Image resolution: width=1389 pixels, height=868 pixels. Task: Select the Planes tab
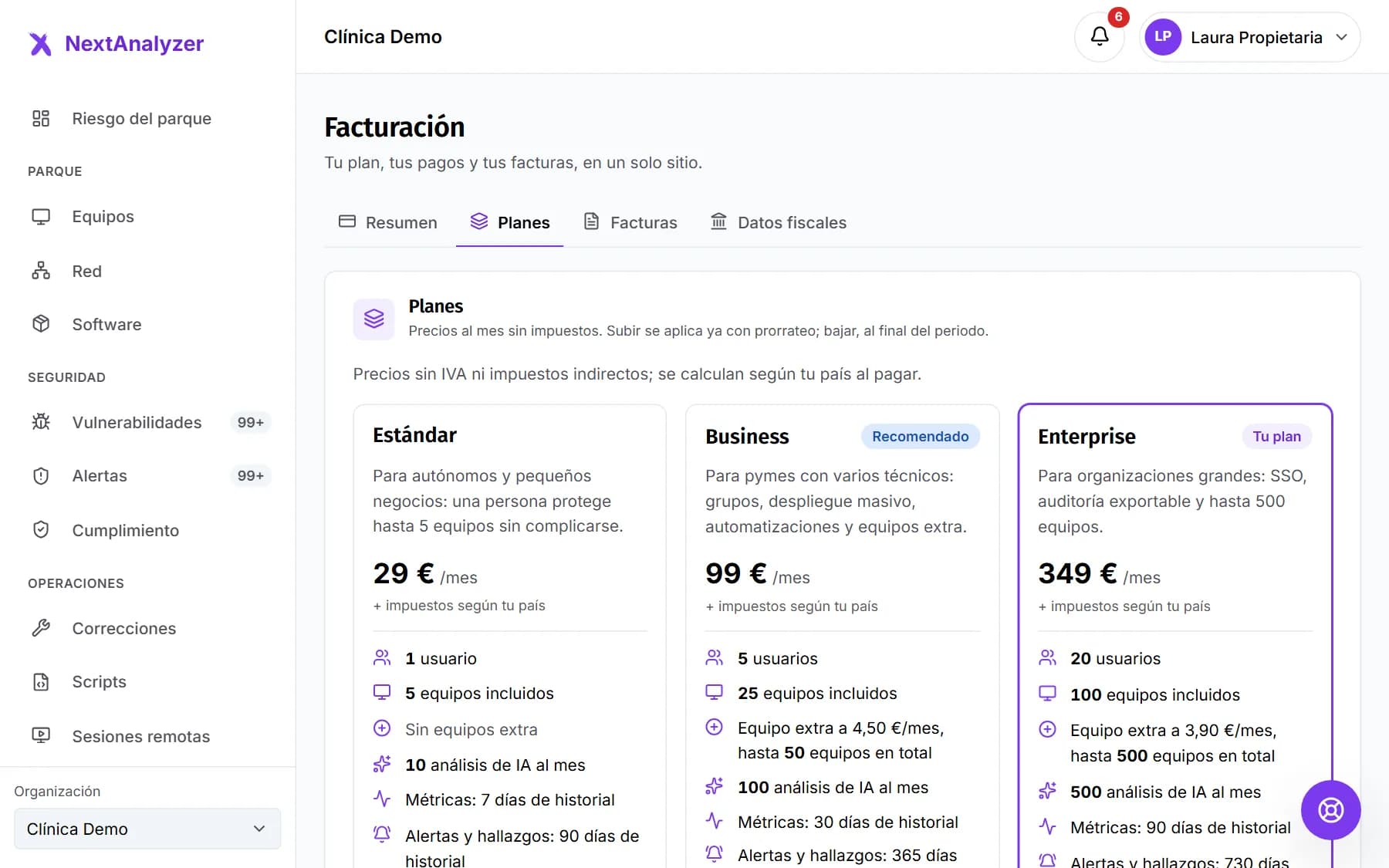(510, 223)
